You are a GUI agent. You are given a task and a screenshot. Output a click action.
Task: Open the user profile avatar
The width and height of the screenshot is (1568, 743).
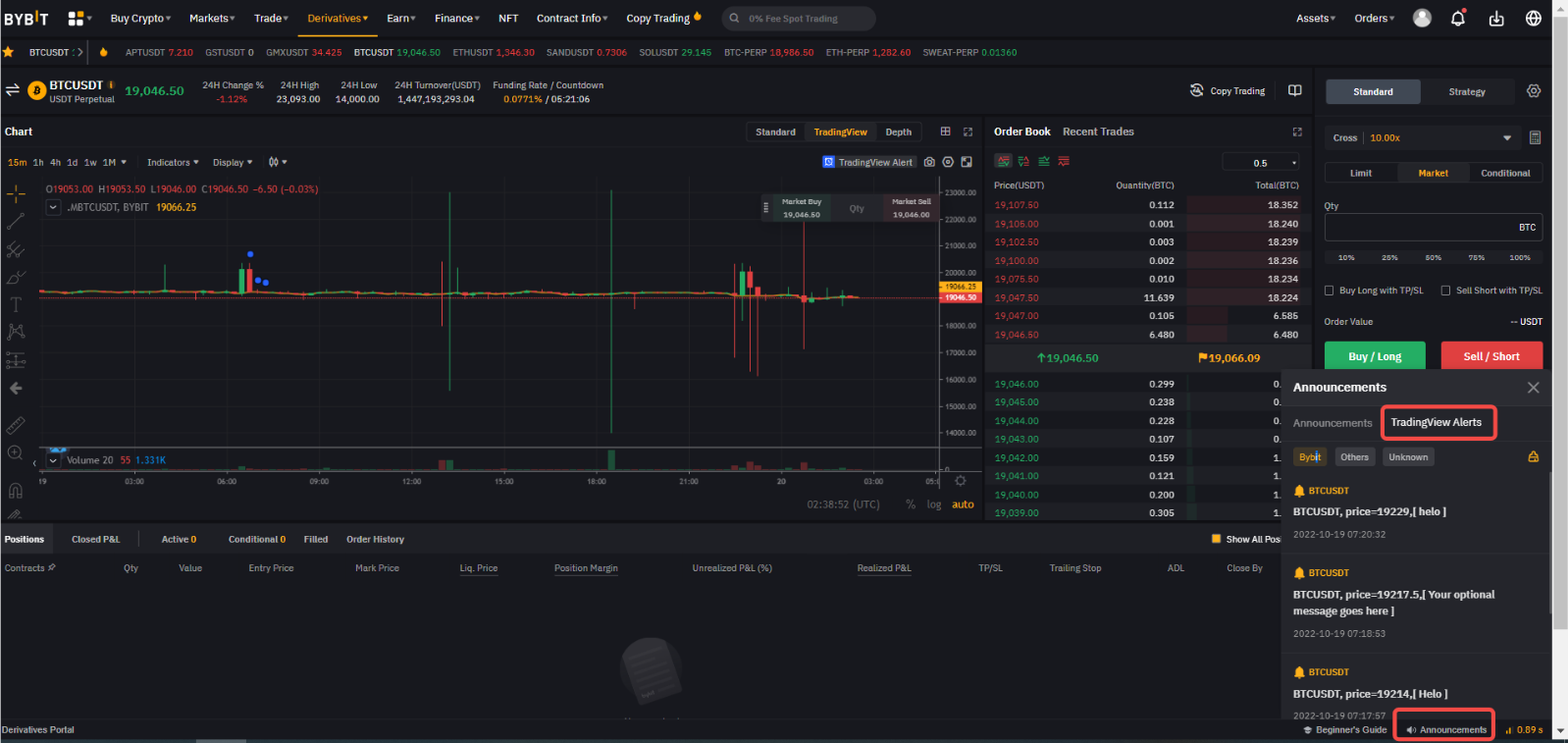(1422, 19)
